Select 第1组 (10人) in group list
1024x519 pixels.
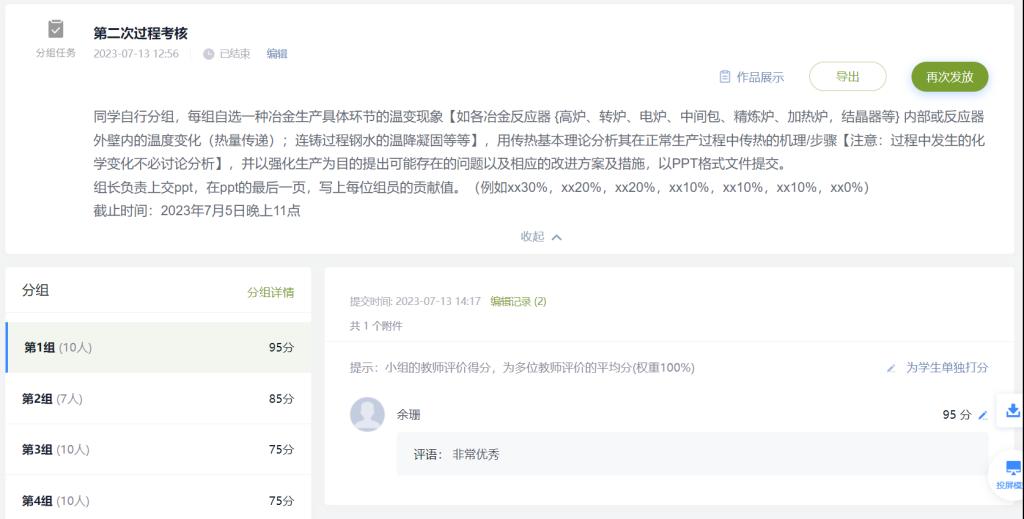tap(159, 347)
